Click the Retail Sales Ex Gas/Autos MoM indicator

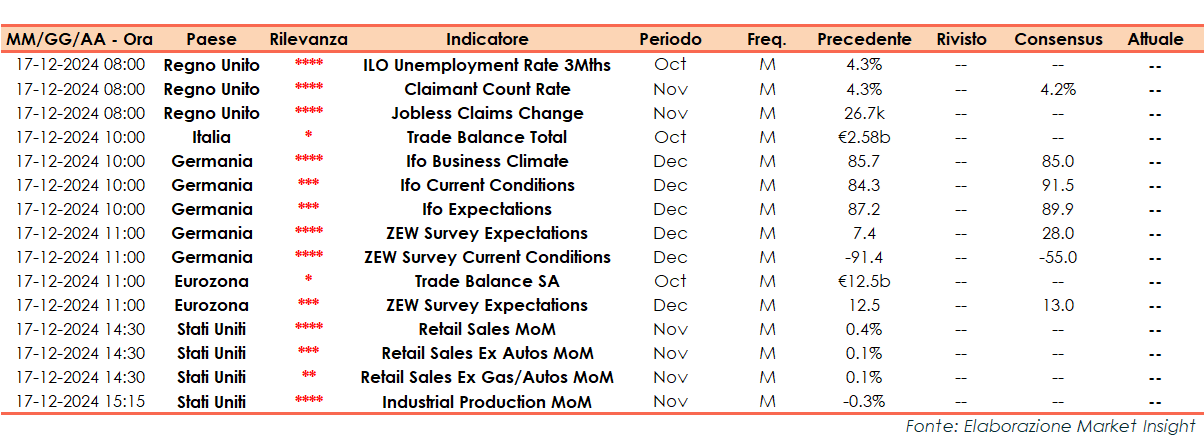487,378
